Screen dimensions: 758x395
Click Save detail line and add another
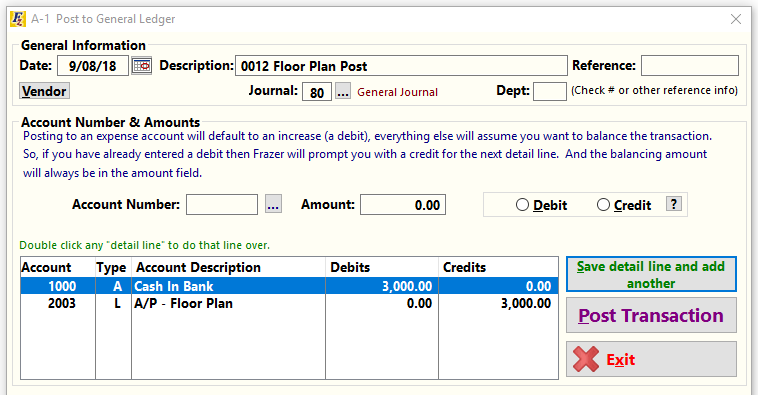[x=651, y=274]
